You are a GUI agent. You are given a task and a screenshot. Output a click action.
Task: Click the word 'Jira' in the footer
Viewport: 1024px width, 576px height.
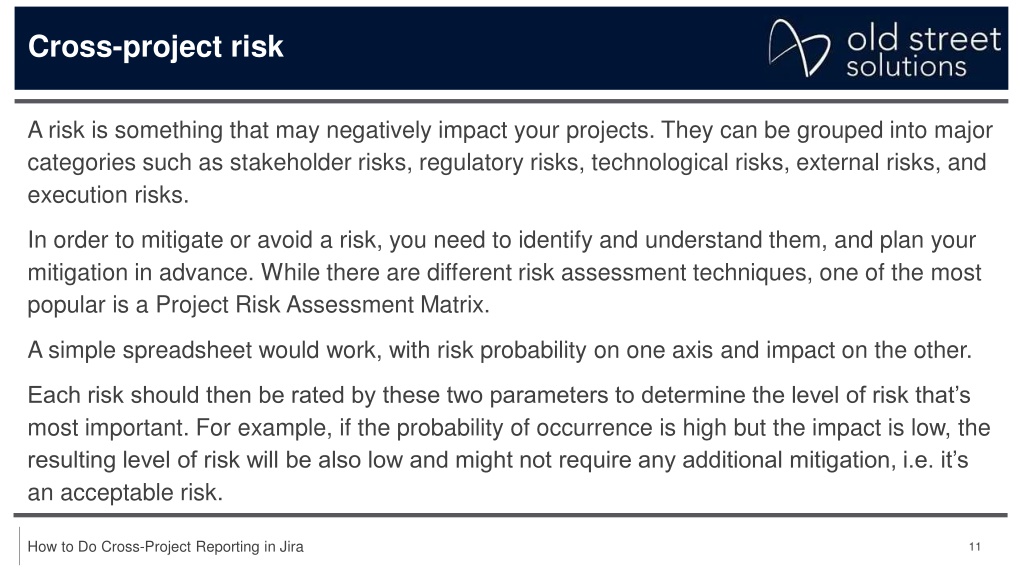291,547
